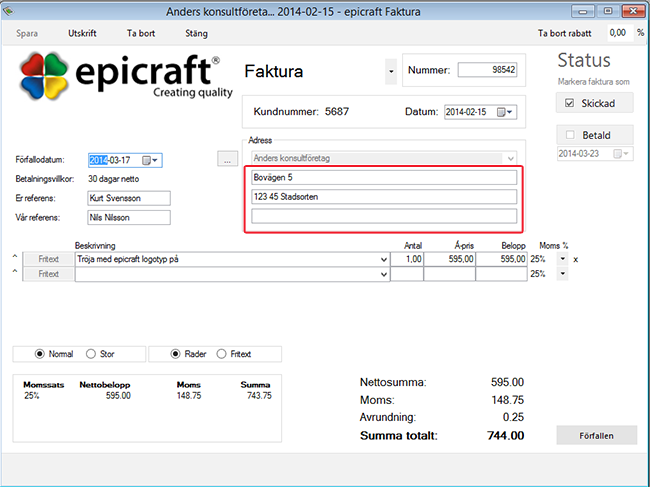Click the Antal cell showing 1,00

[407, 259]
